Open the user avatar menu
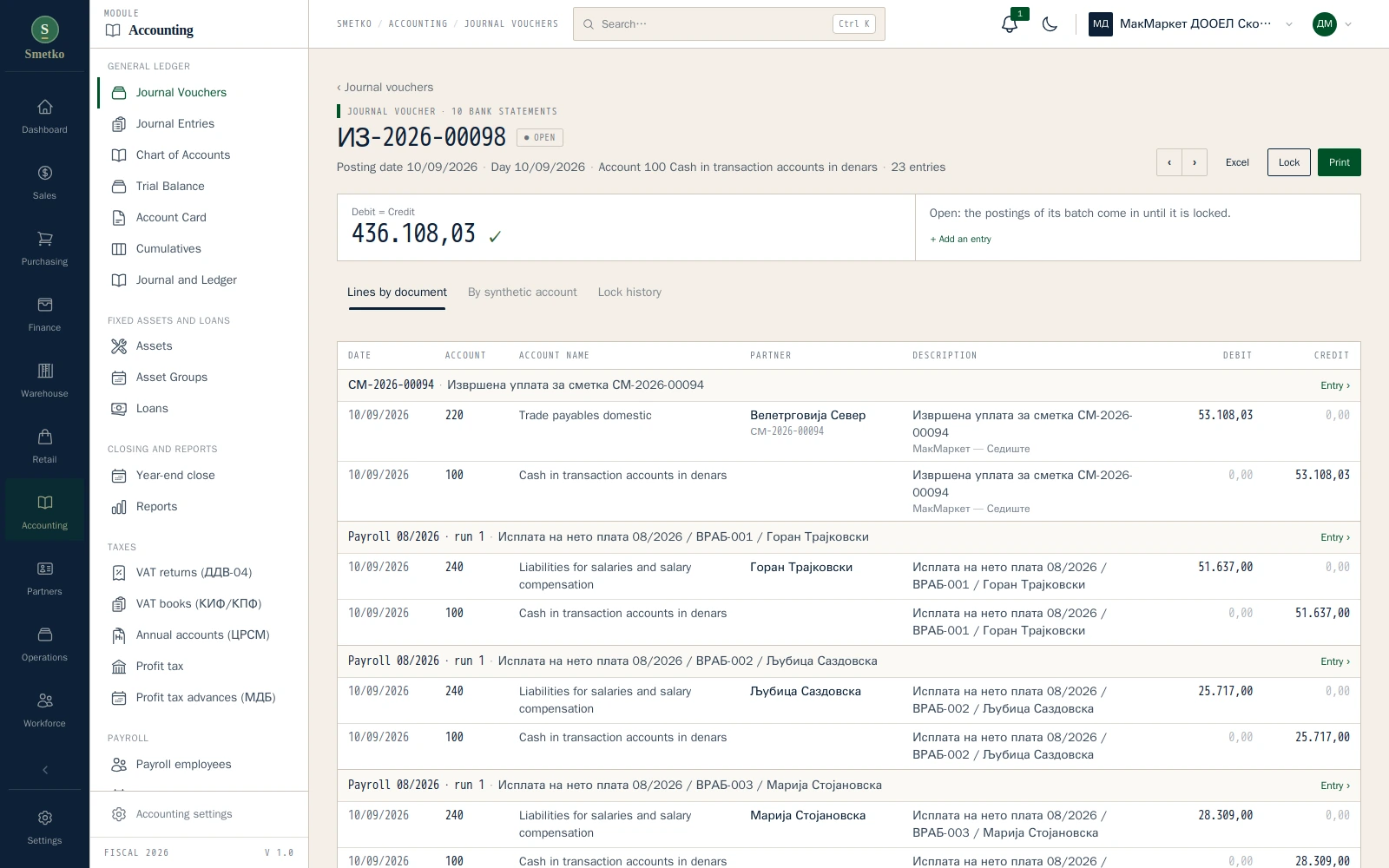 [x=1333, y=24]
